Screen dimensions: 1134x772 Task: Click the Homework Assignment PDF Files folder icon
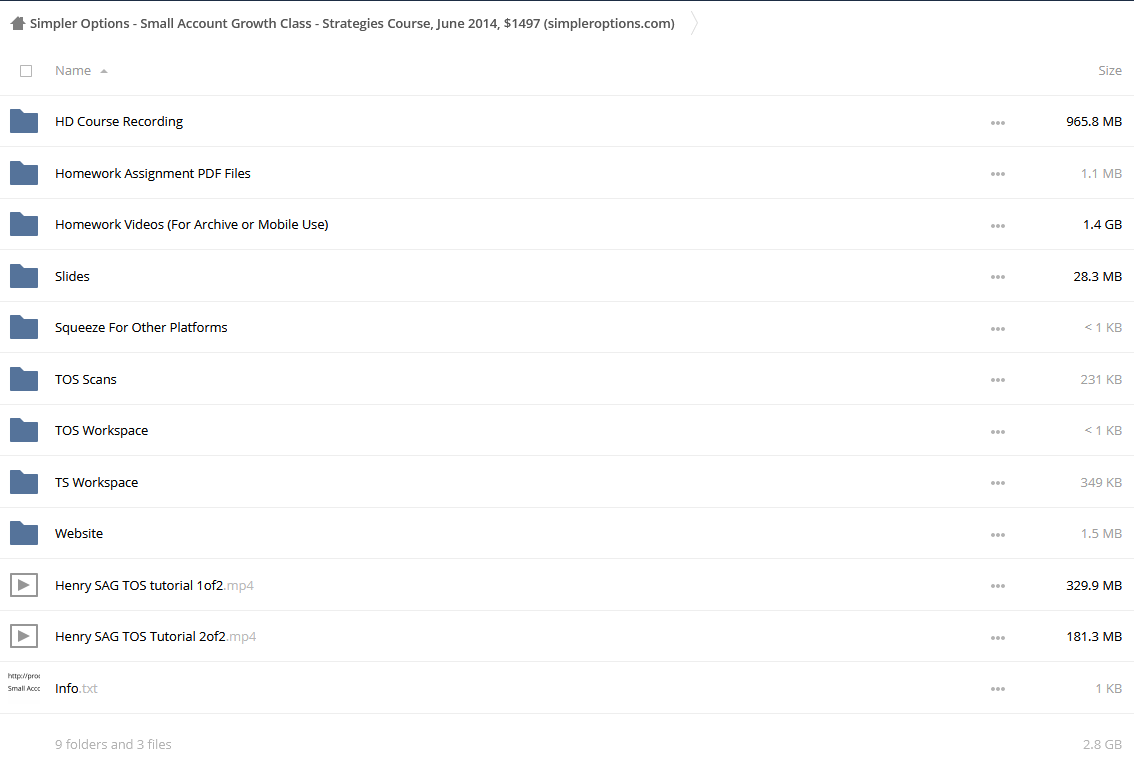tap(24, 173)
